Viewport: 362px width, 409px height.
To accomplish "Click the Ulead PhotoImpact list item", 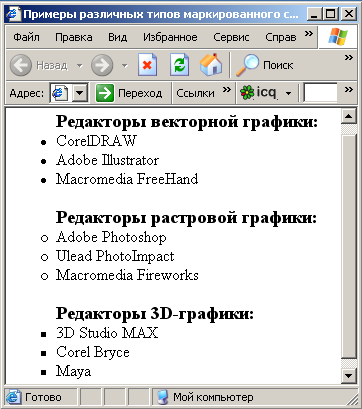I will (x=115, y=256).
